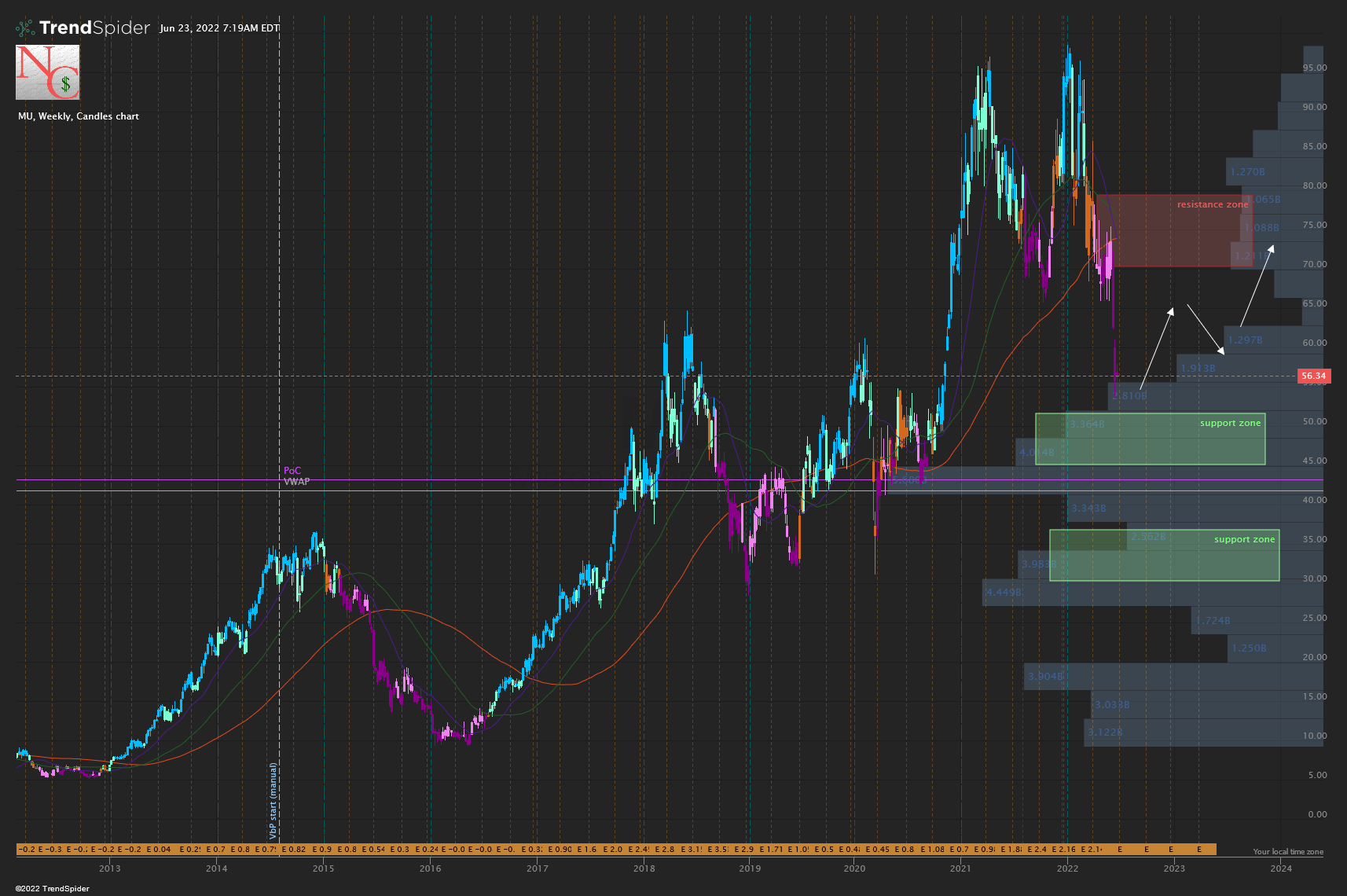Click the VWAP line label
This screenshot has height=896, width=1347.
pos(297,482)
